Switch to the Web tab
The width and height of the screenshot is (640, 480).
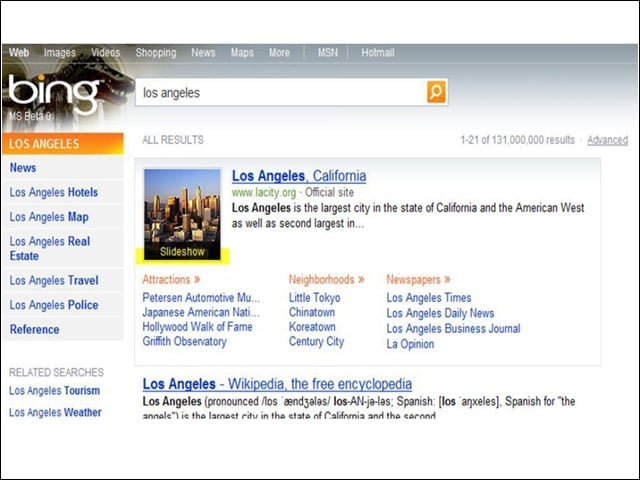19,53
